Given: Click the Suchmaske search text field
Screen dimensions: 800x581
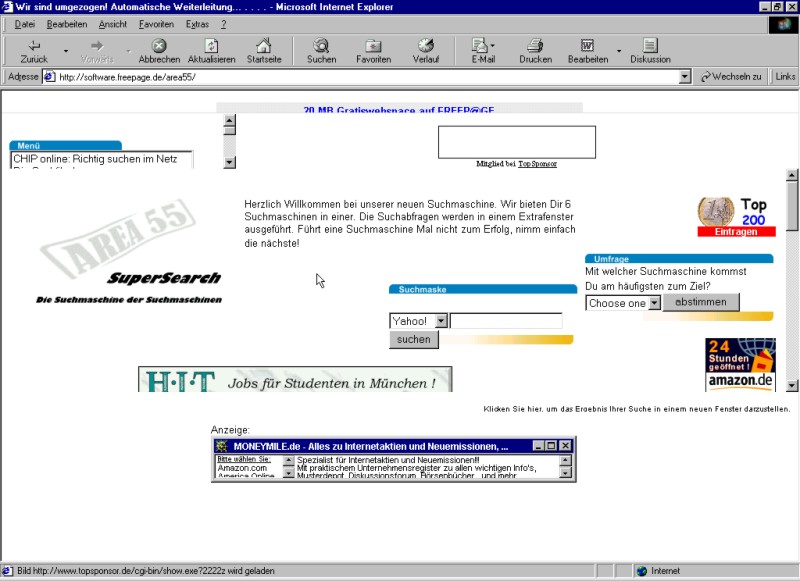Looking at the screenshot, I should click(506, 321).
